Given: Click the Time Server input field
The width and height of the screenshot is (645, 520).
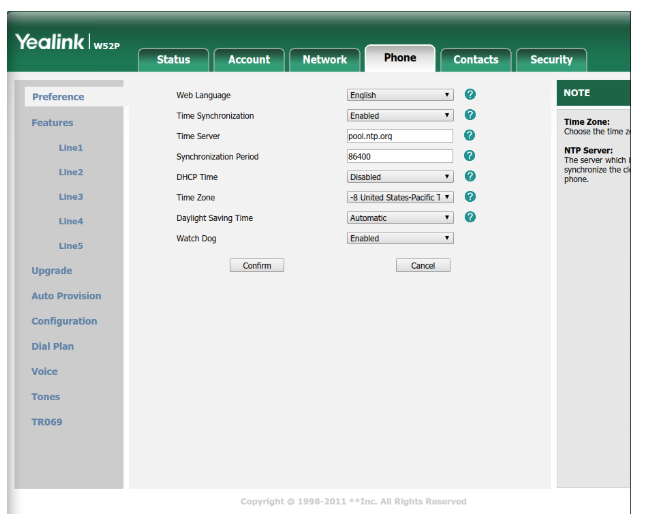Looking at the screenshot, I should pos(400,136).
